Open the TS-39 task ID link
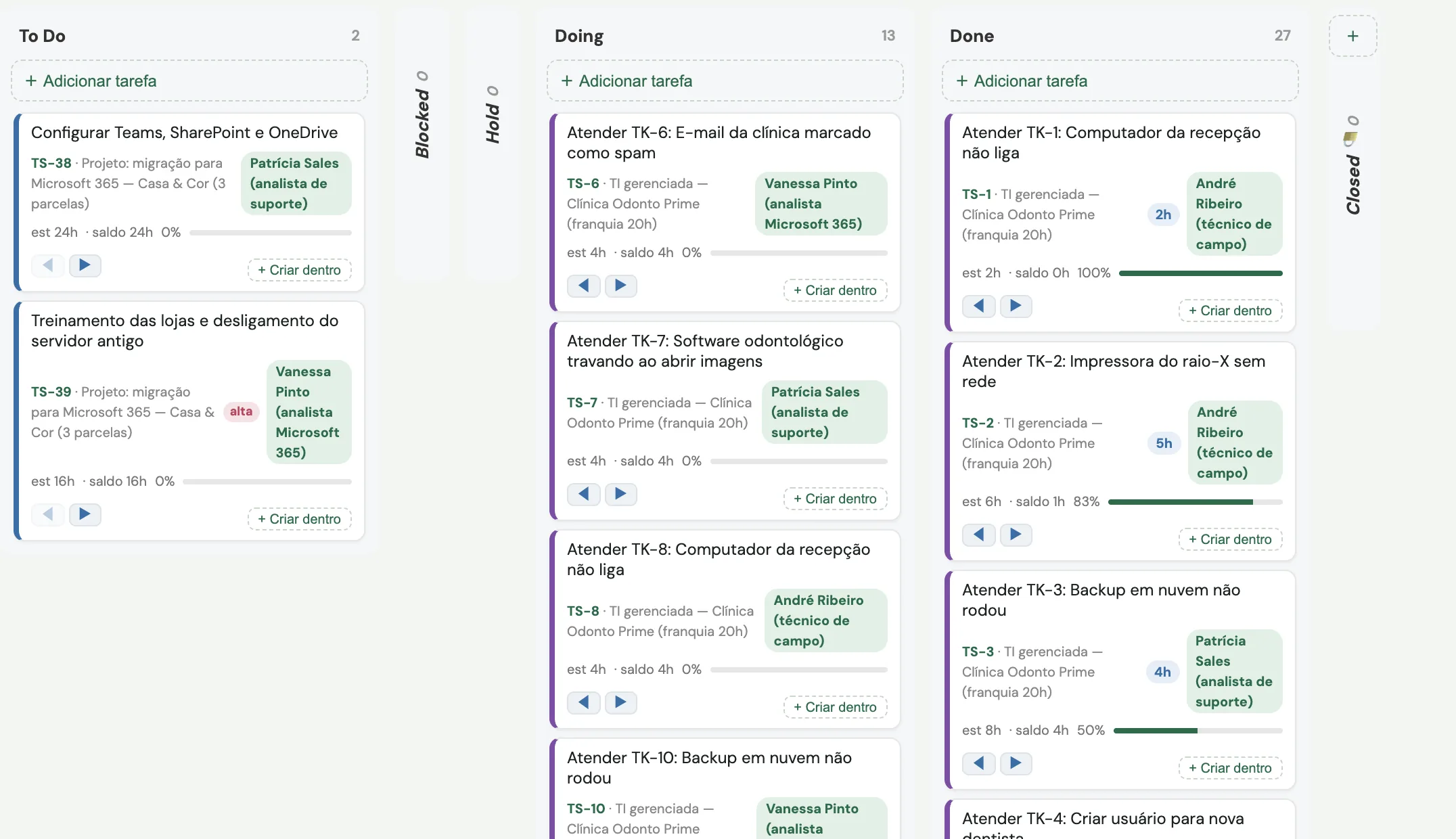 (x=51, y=392)
